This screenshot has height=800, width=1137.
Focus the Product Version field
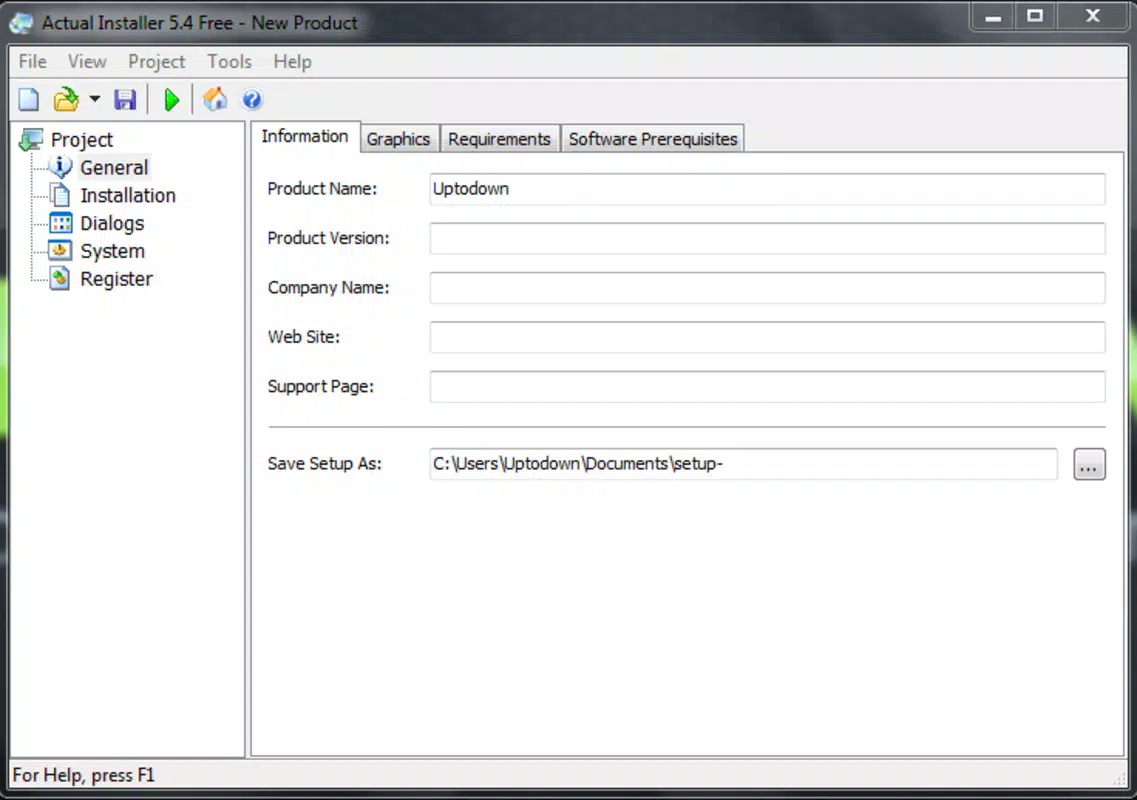pyautogui.click(x=767, y=239)
